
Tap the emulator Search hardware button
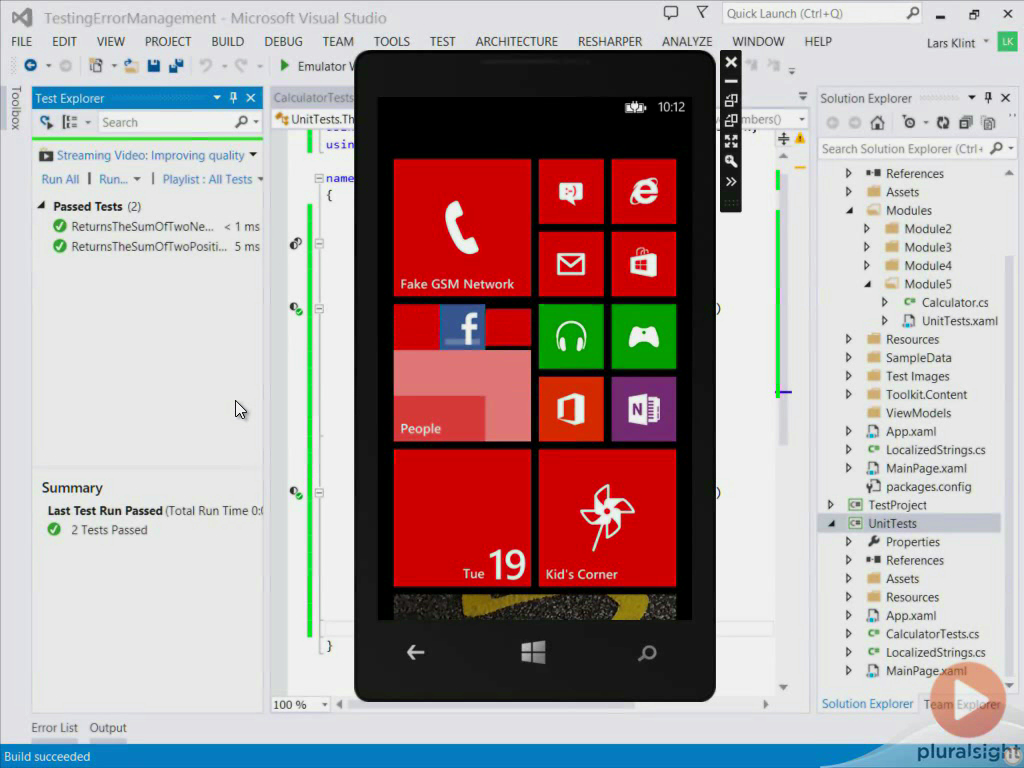pos(647,652)
